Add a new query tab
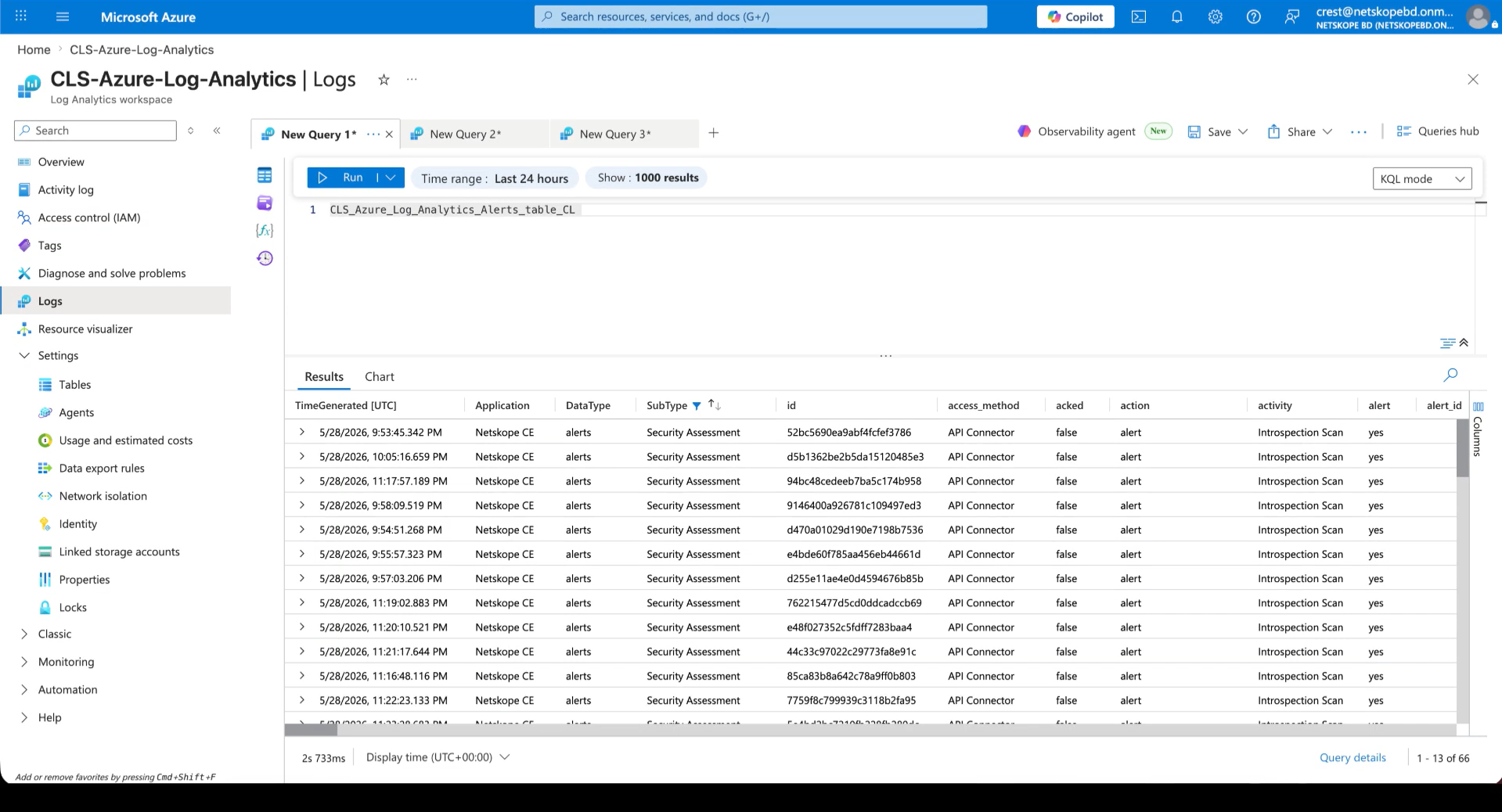 (x=714, y=133)
